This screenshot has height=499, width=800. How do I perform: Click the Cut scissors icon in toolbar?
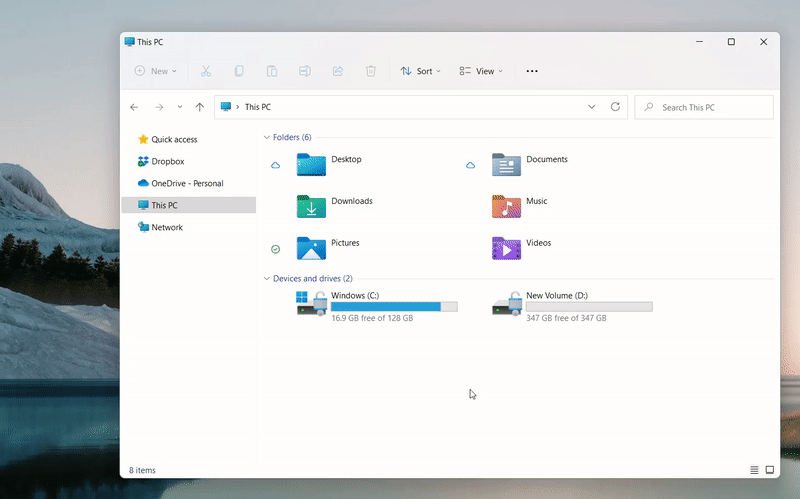(x=206, y=71)
